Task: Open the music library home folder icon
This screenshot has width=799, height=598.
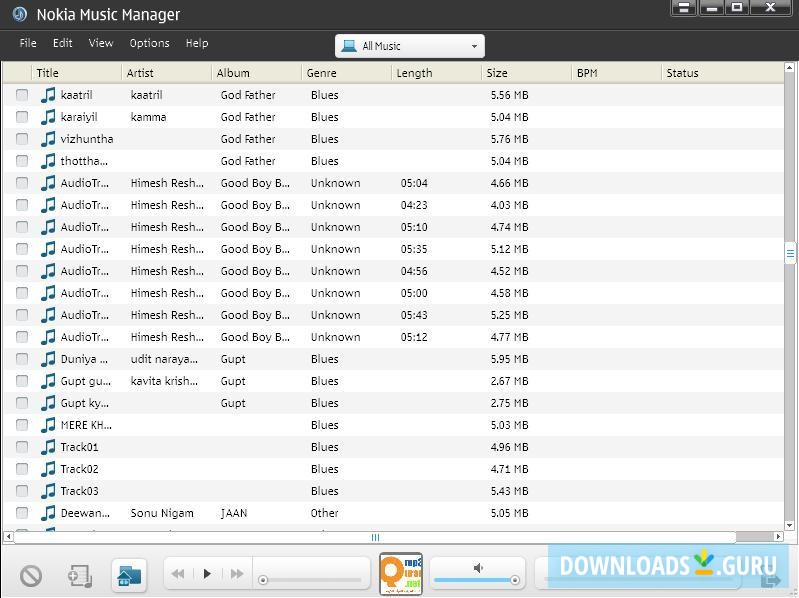Action: pos(129,576)
